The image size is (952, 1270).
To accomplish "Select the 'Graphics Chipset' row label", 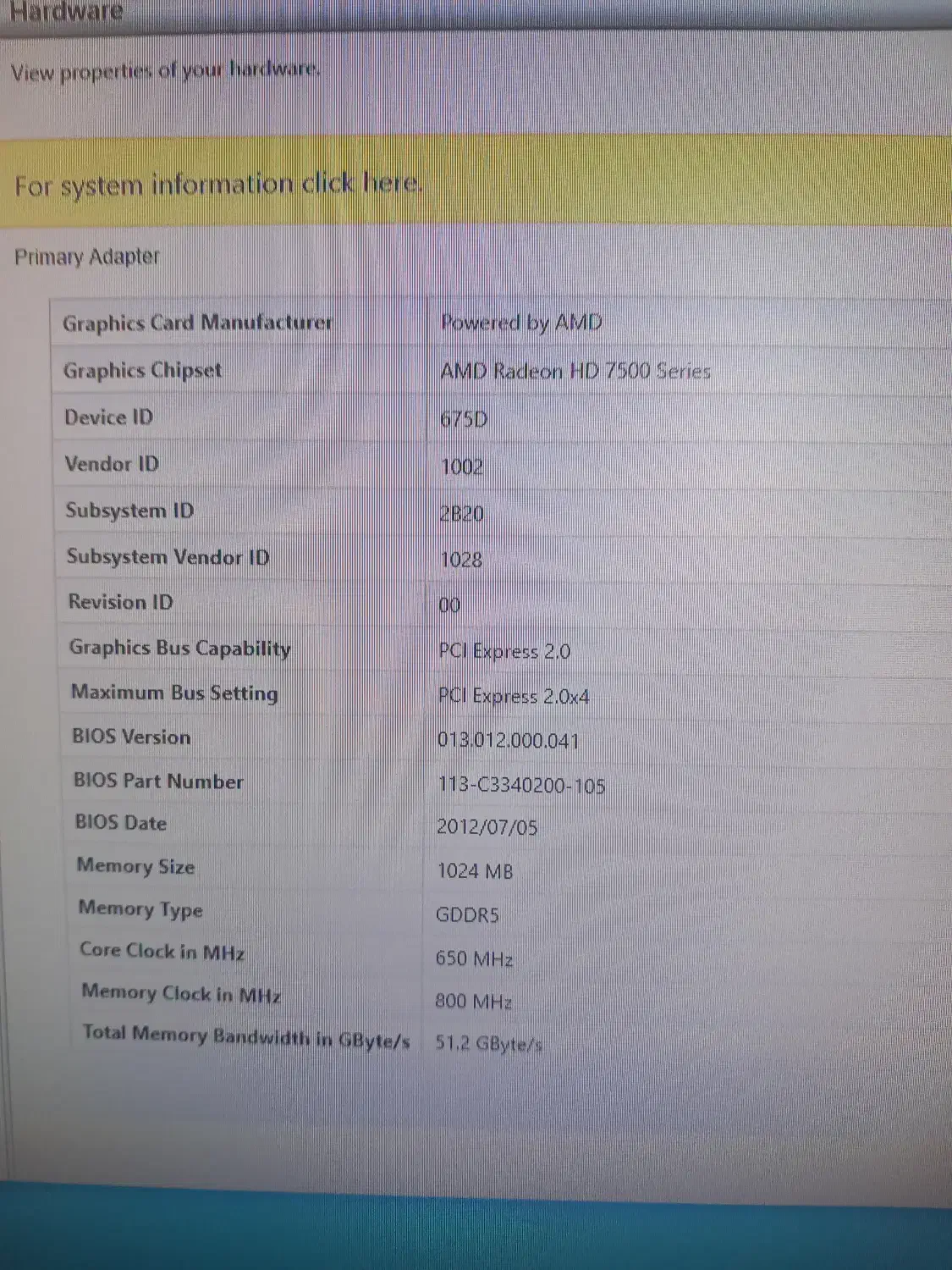I will pos(142,370).
